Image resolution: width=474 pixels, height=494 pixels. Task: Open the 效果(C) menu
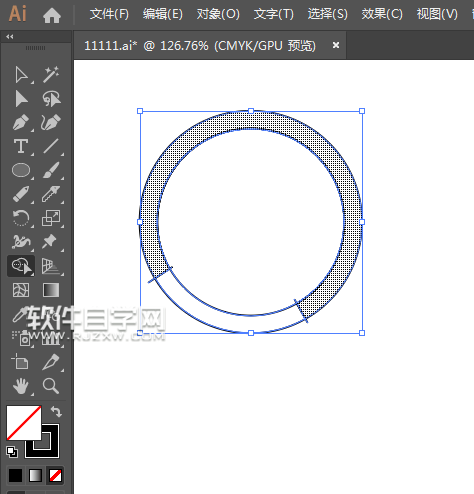pyautogui.click(x=382, y=14)
